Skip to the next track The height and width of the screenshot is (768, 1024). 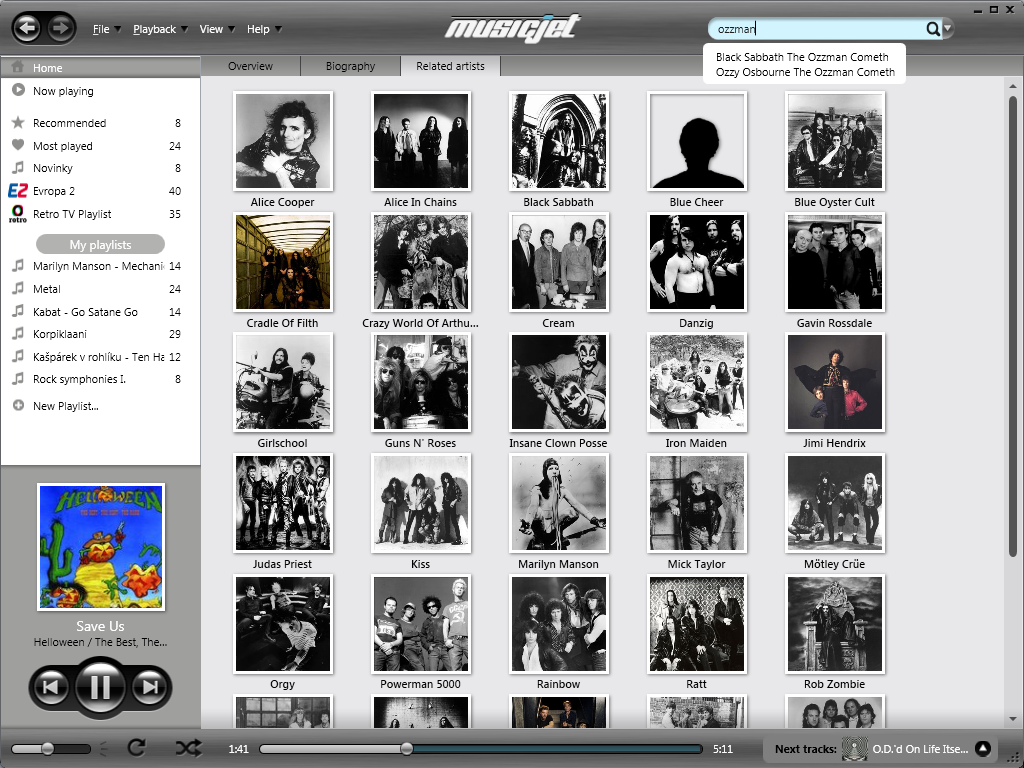point(150,687)
